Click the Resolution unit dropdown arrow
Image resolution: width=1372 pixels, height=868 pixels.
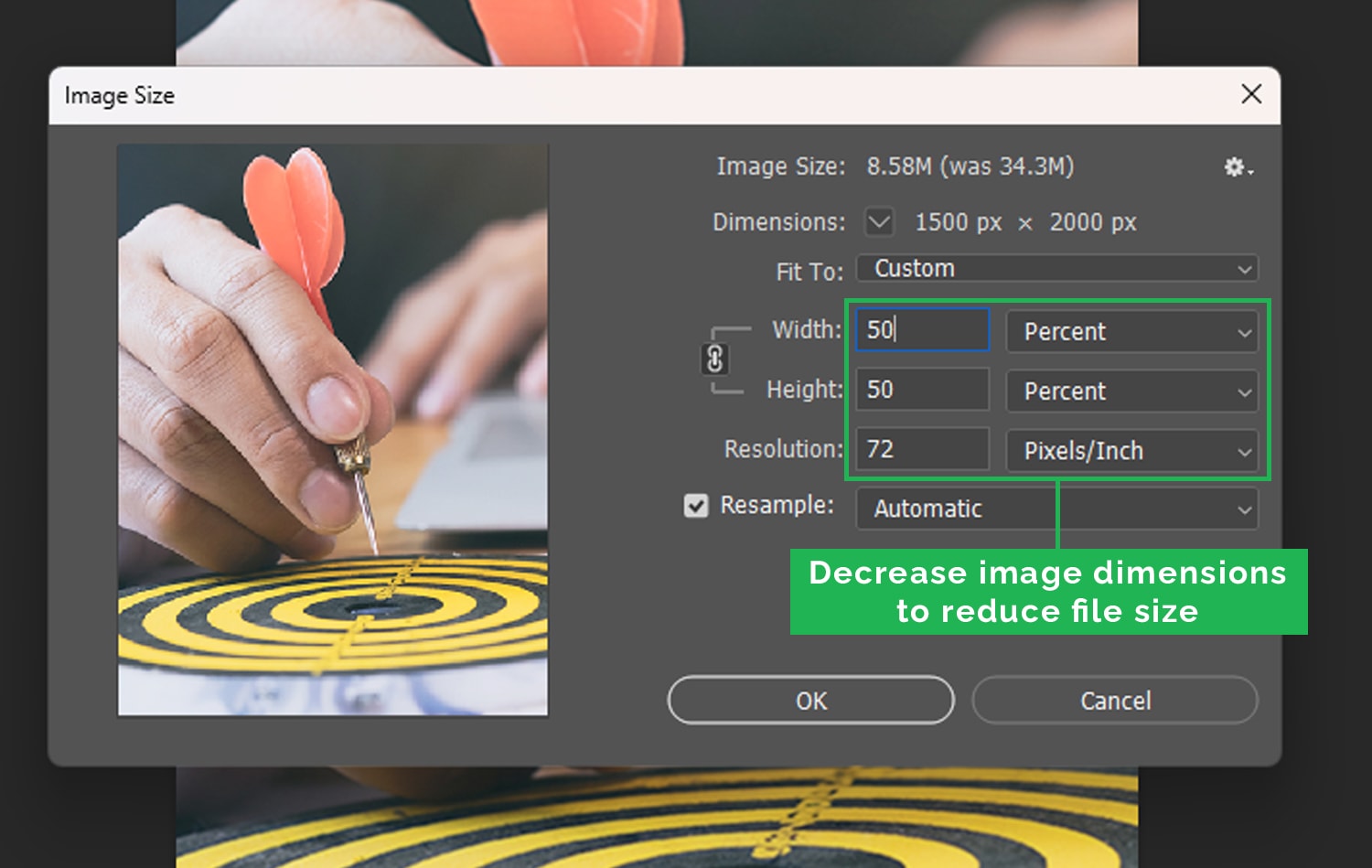point(1245,451)
